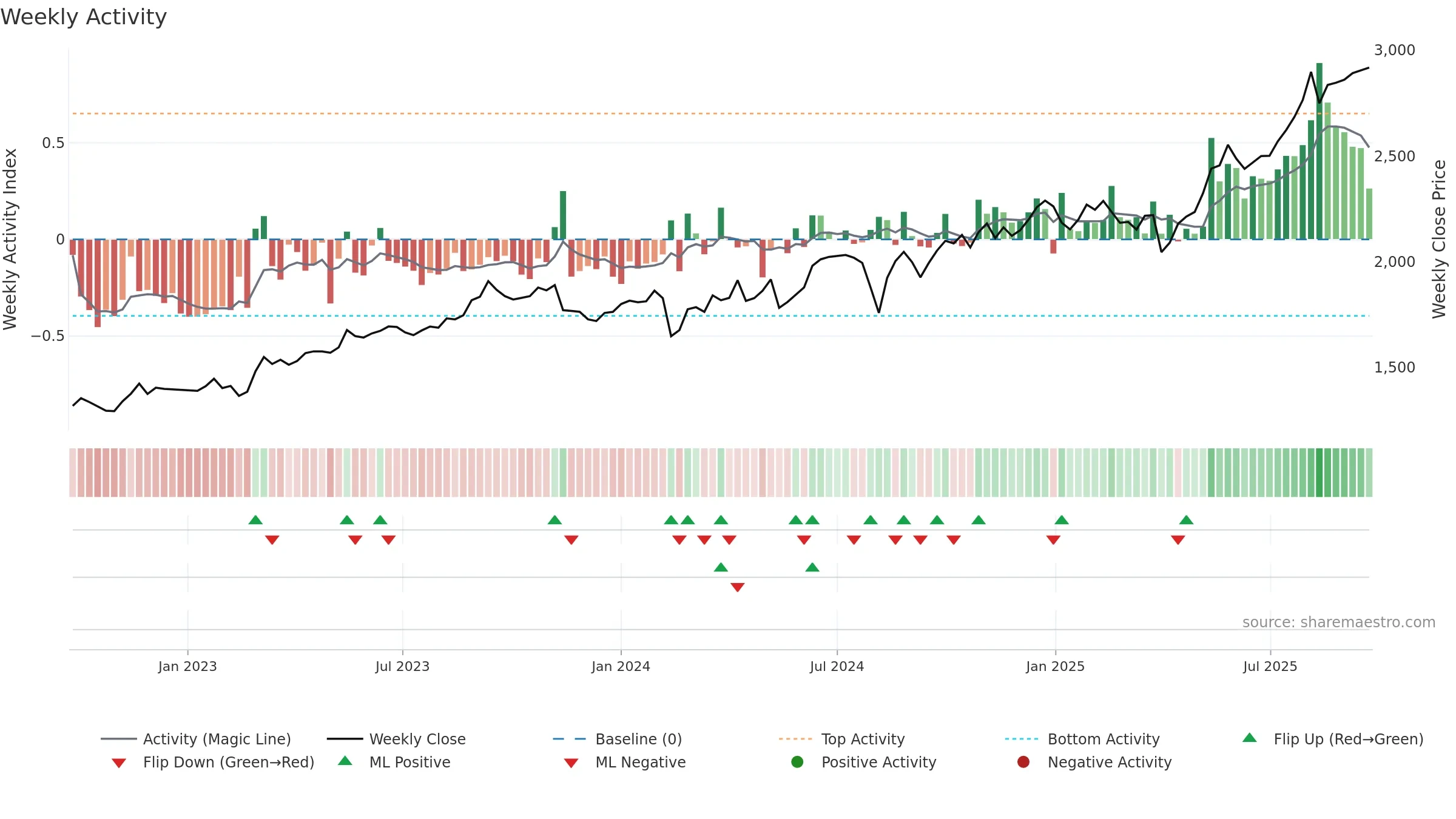Toggle Bottom Activity legend entry
The width and height of the screenshot is (1456, 819).
click(1082, 739)
